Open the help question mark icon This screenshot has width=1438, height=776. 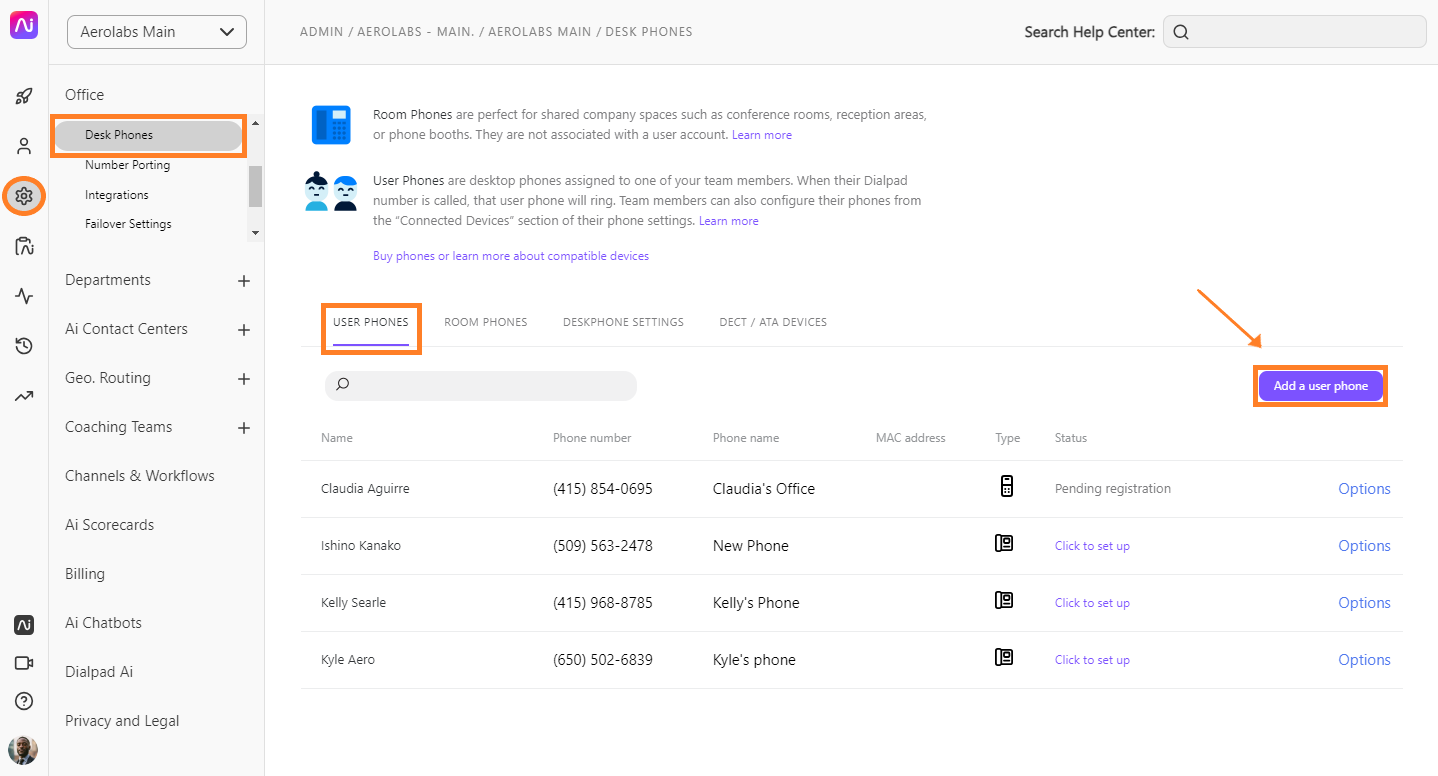click(24, 701)
